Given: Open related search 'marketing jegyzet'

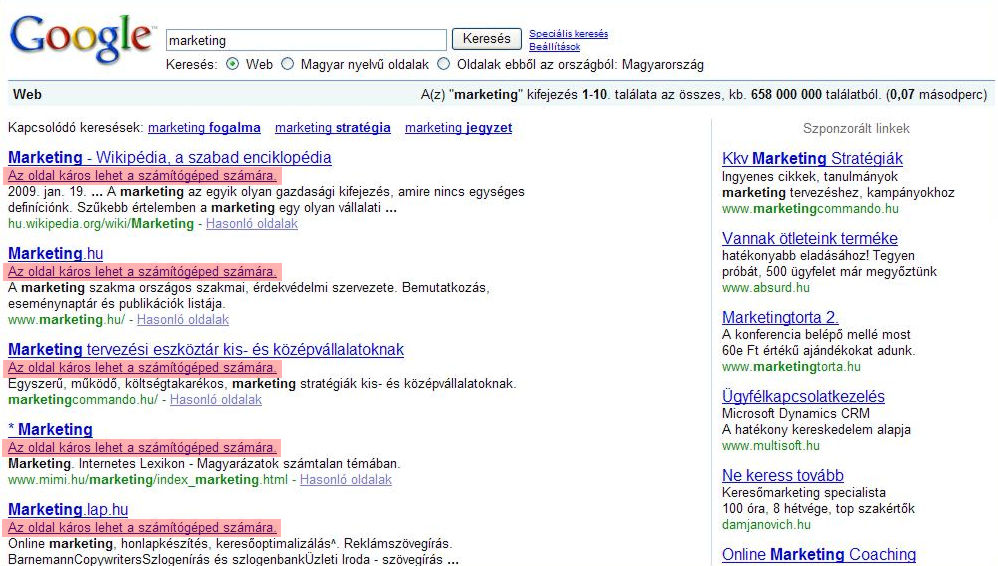Looking at the screenshot, I should [x=458, y=128].
